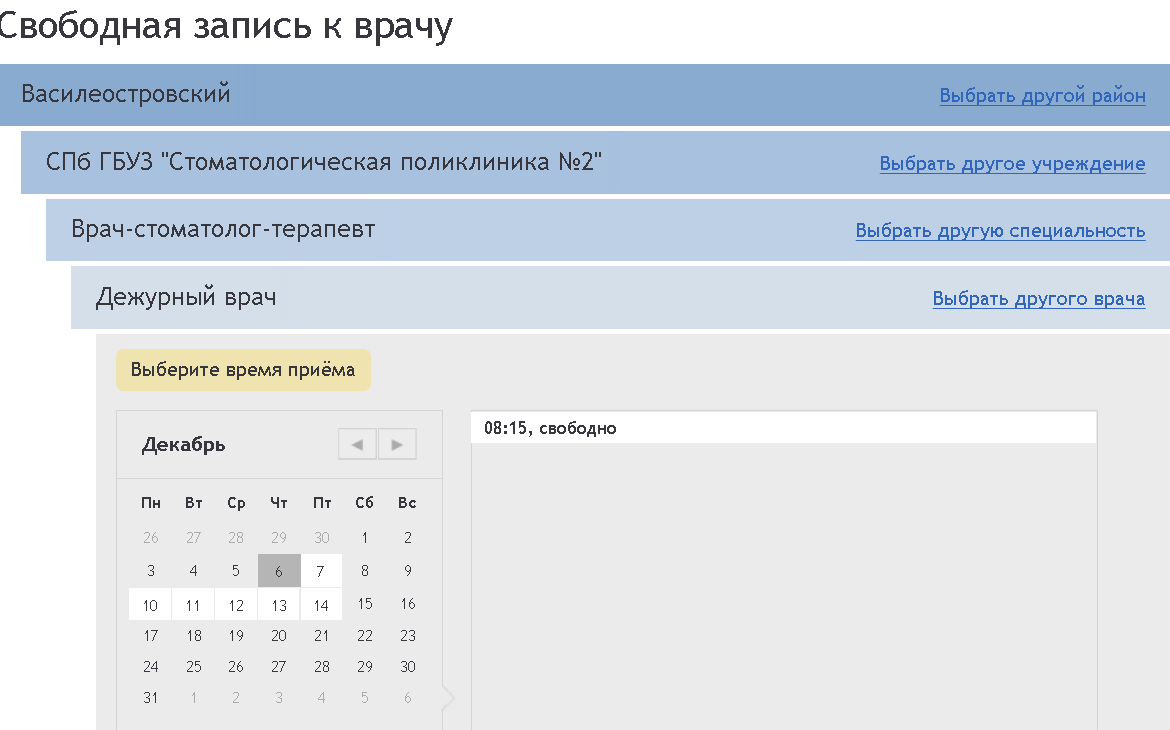
Task: Pick December 11 in the calendar
Action: tap(193, 604)
